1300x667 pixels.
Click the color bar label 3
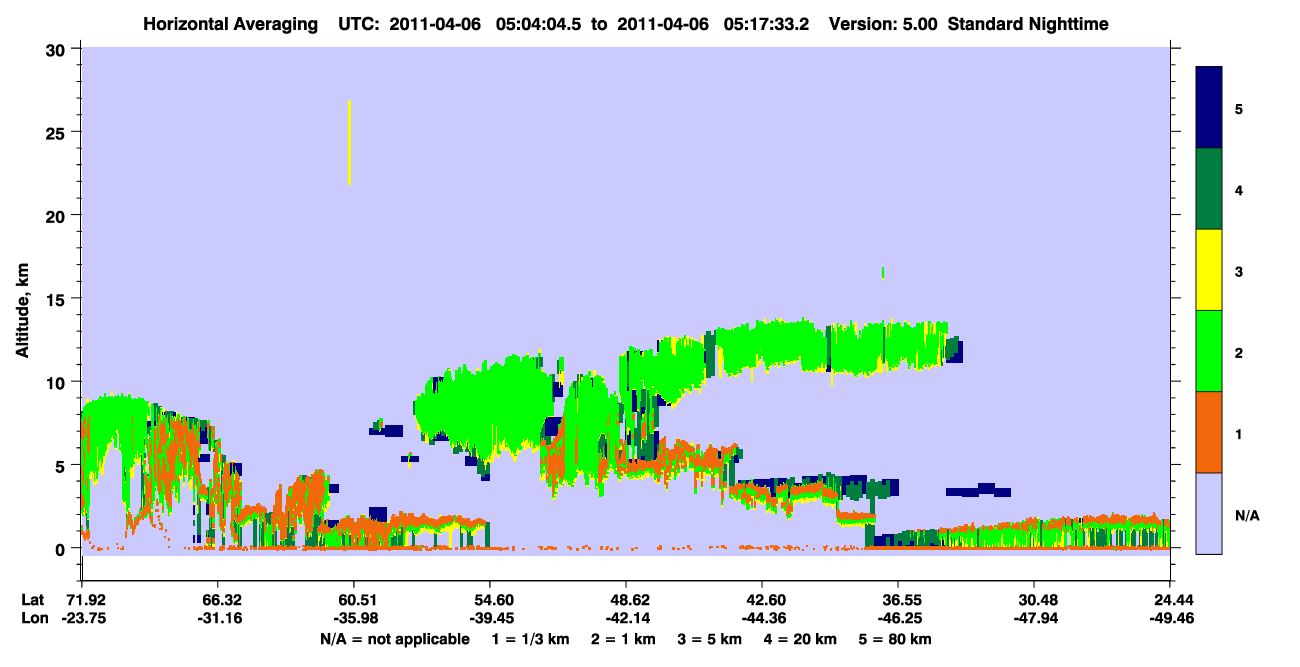click(1239, 271)
